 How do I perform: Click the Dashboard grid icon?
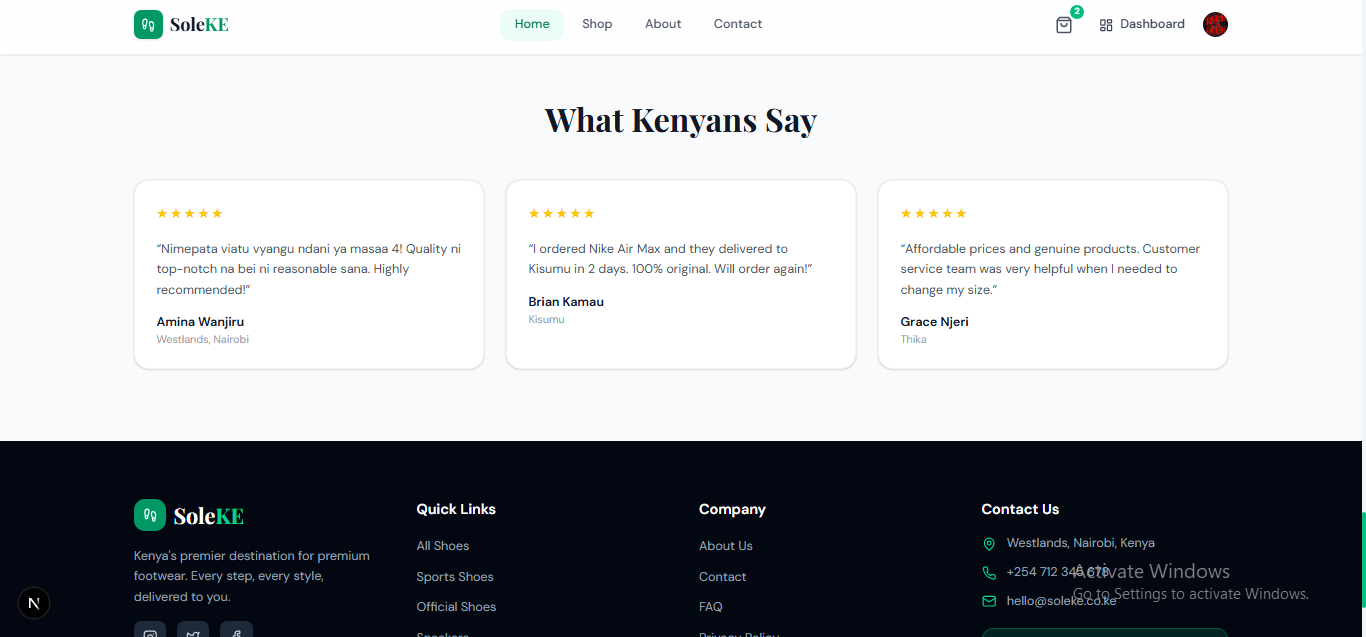(1106, 25)
